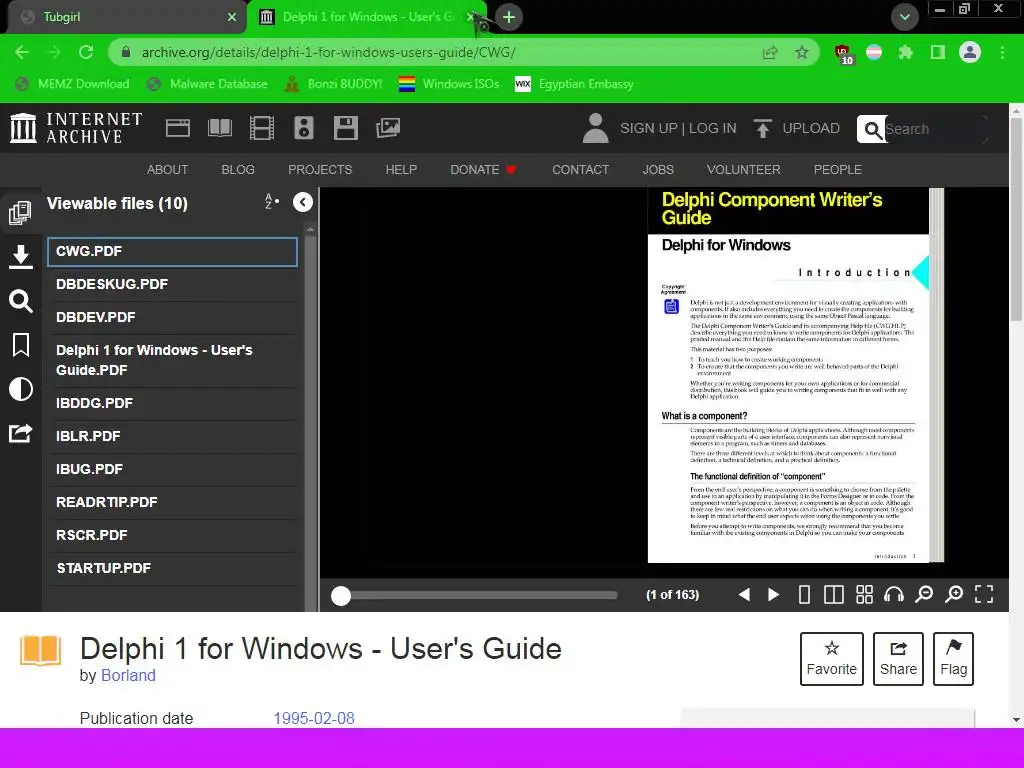Open the Images media icon
Viewport: 1024px width, 768px height.
(388, 128)
